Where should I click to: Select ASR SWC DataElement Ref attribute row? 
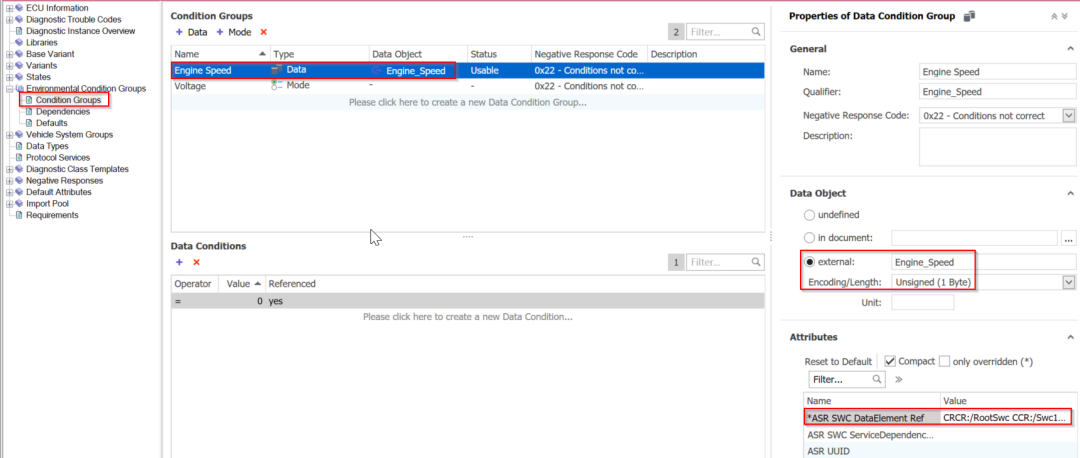click(939, 417)
